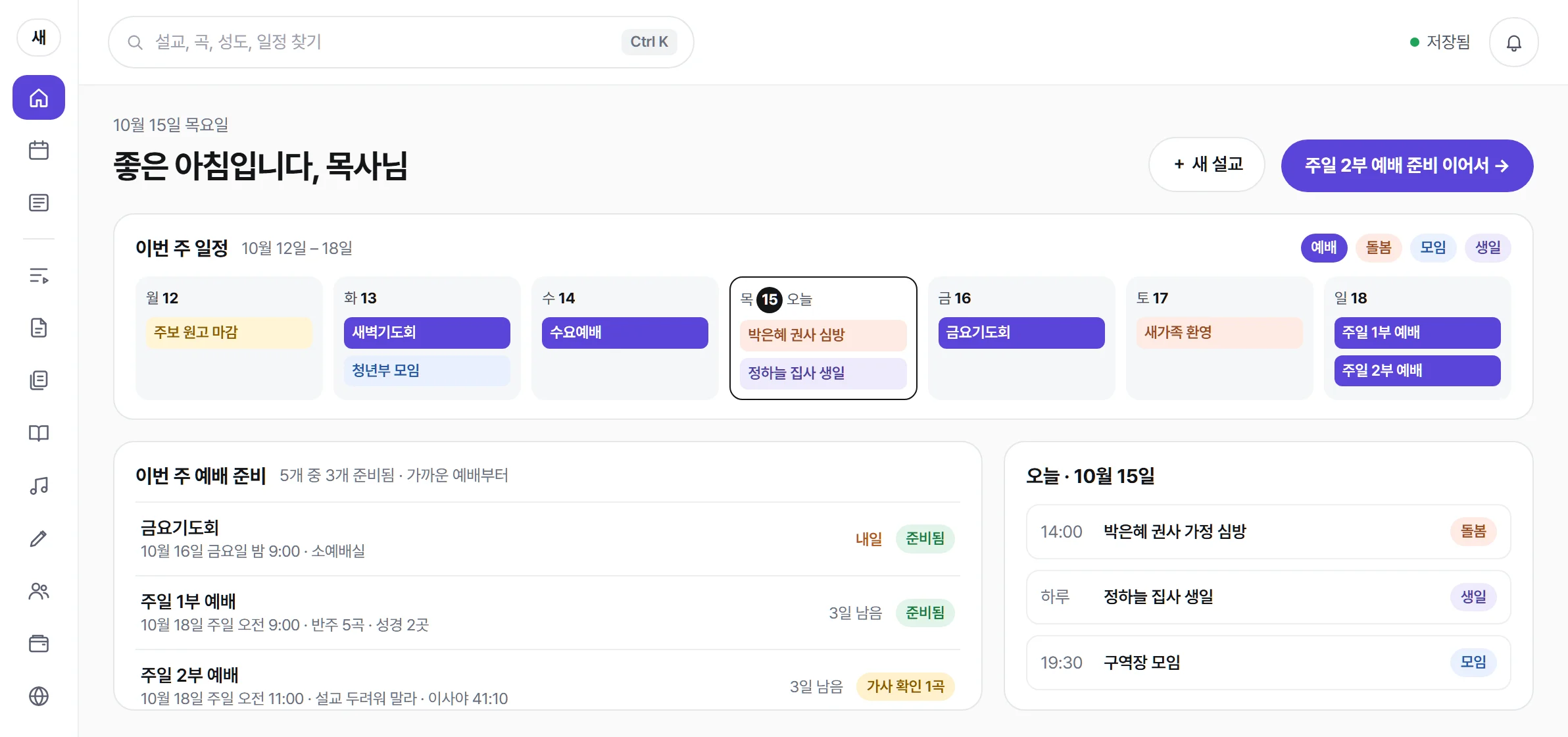Image resolution: width=1568 pixels, height=737 pixels.
Task: Open the wallet icon in sidebar
Action: point(39,644)
